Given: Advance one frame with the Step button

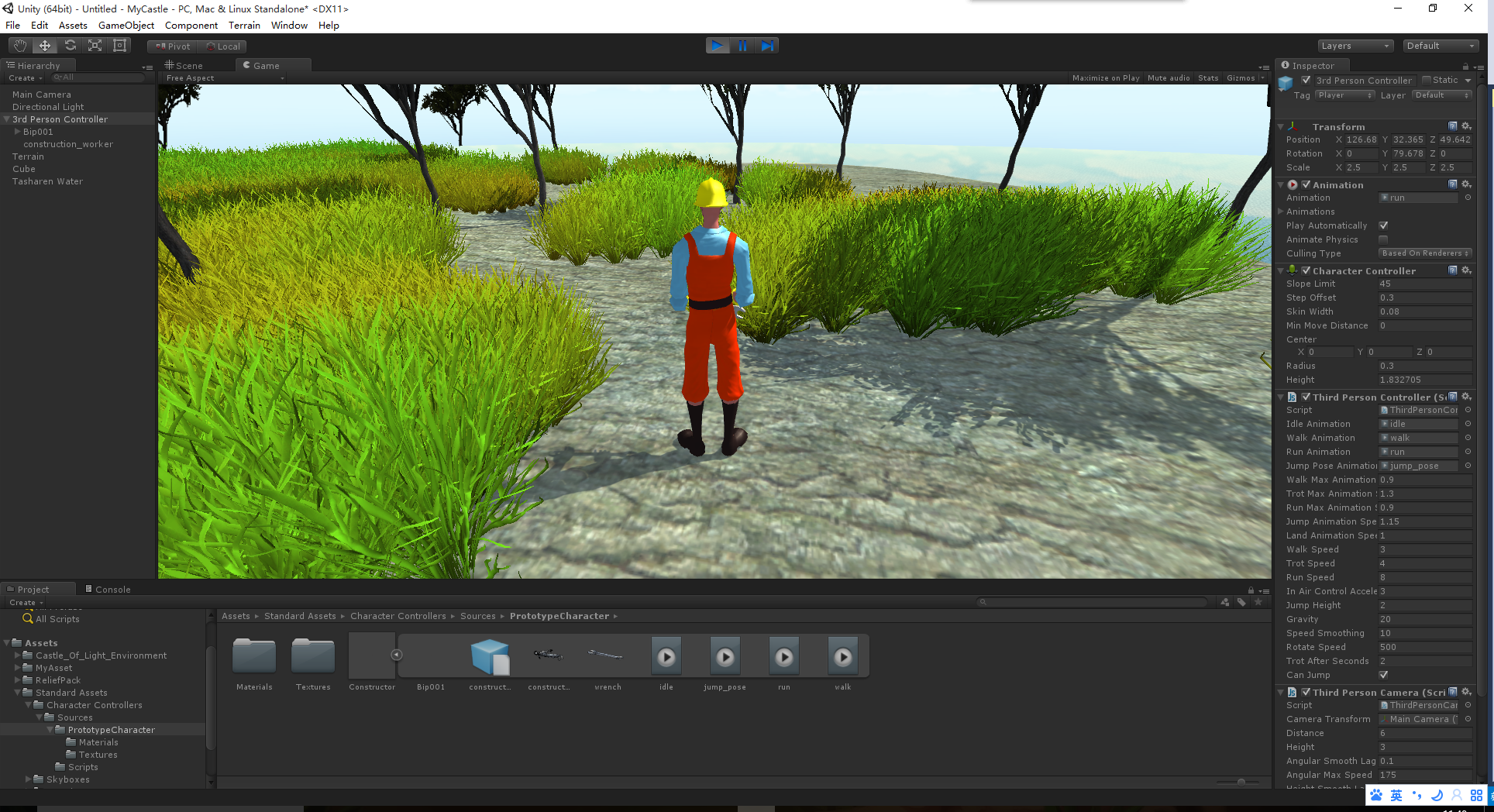Looking at the screenshot, I should (767, 46).
